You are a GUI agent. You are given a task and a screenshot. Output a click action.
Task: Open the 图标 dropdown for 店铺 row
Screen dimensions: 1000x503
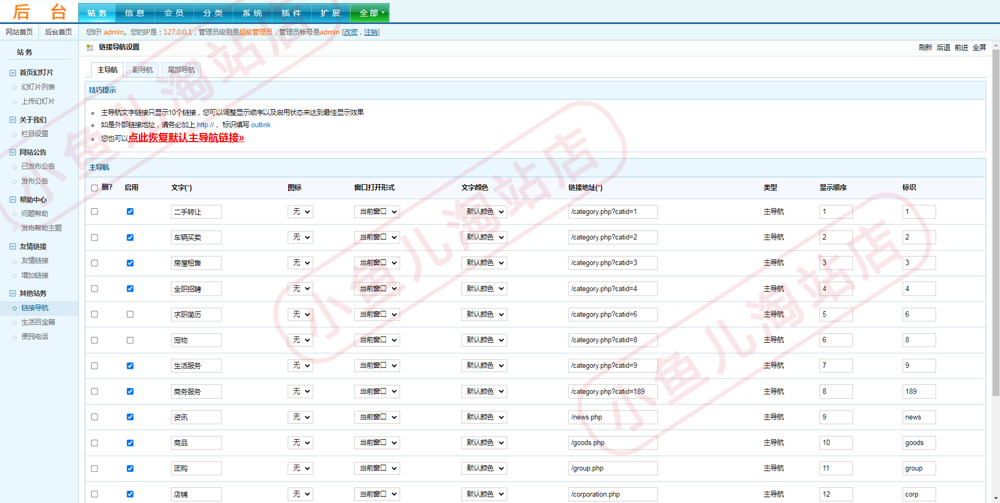pos(300,494)
